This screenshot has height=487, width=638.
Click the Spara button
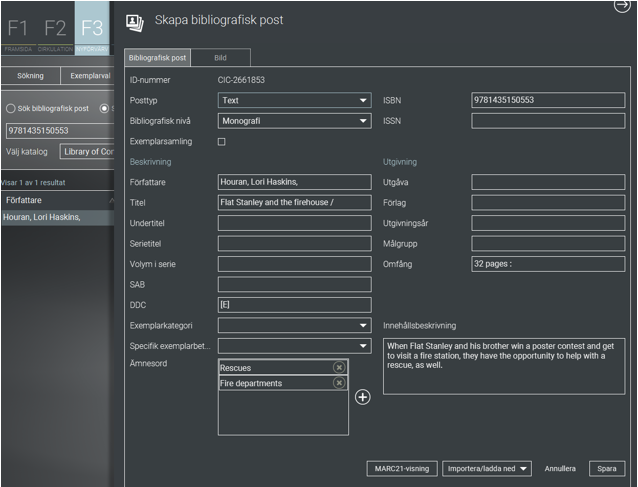[x=607, y=469]
